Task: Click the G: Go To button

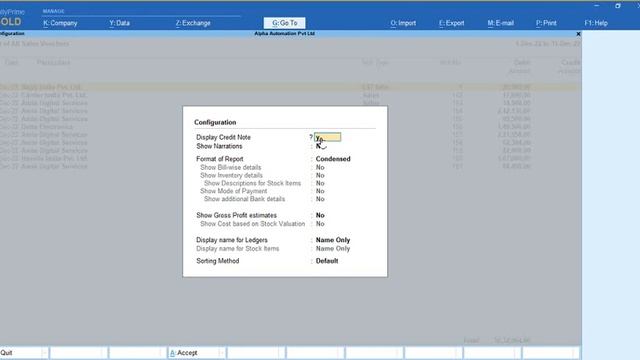Action: (284, 23)
